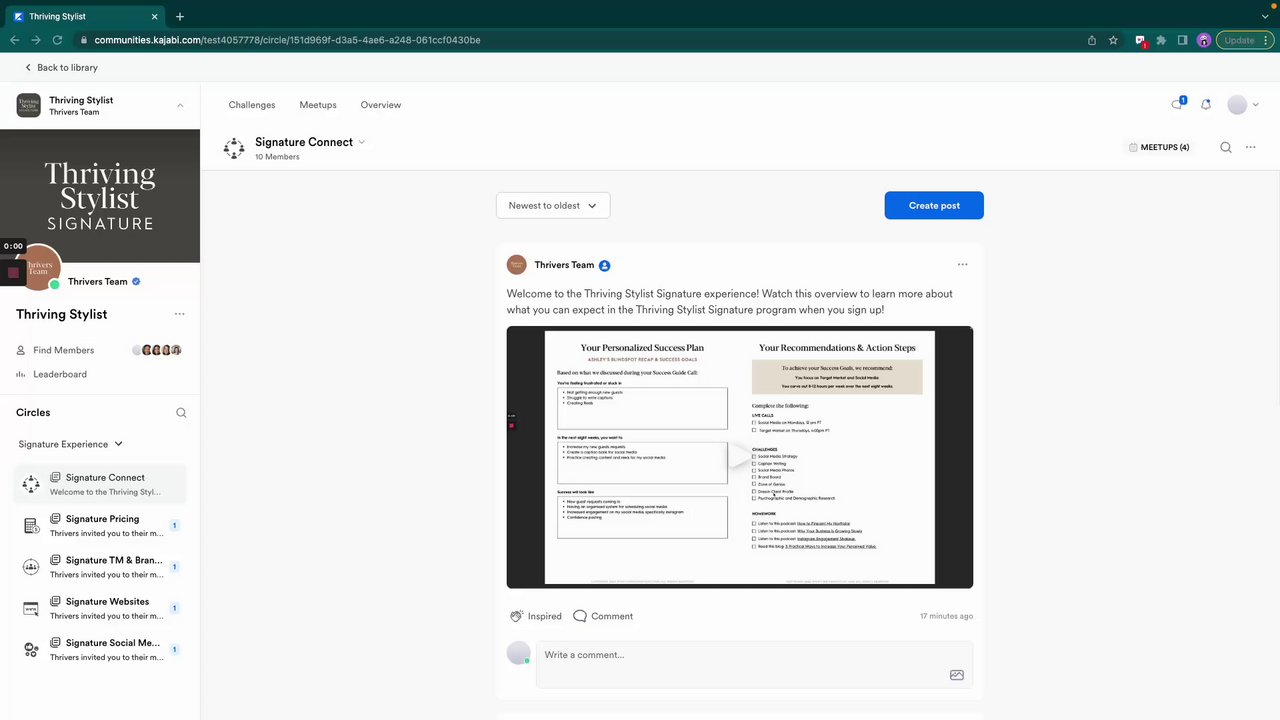This screenshot has height=720, width=1280.
Task: Collapse the Thriving Stylist community header chevron
Action: tap(180, 105)
